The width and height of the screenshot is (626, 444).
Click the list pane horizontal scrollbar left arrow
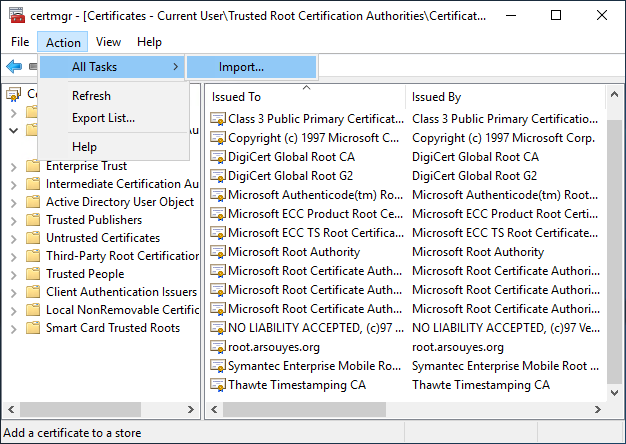(214, 409)
